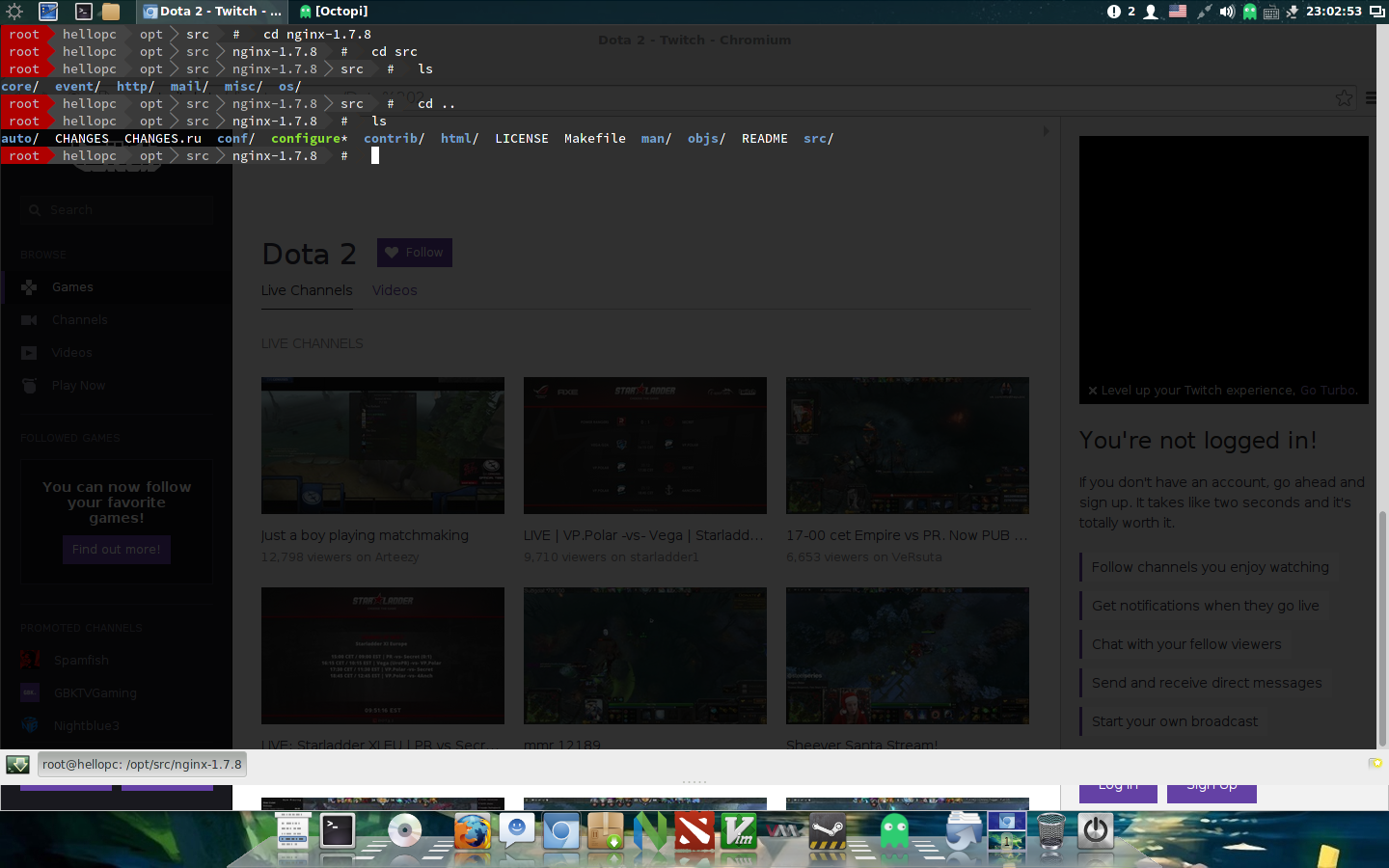Launch Vim from the dock
This screenshot has height=868, width=1389.
pyautogui.click(x=739, y=831)
